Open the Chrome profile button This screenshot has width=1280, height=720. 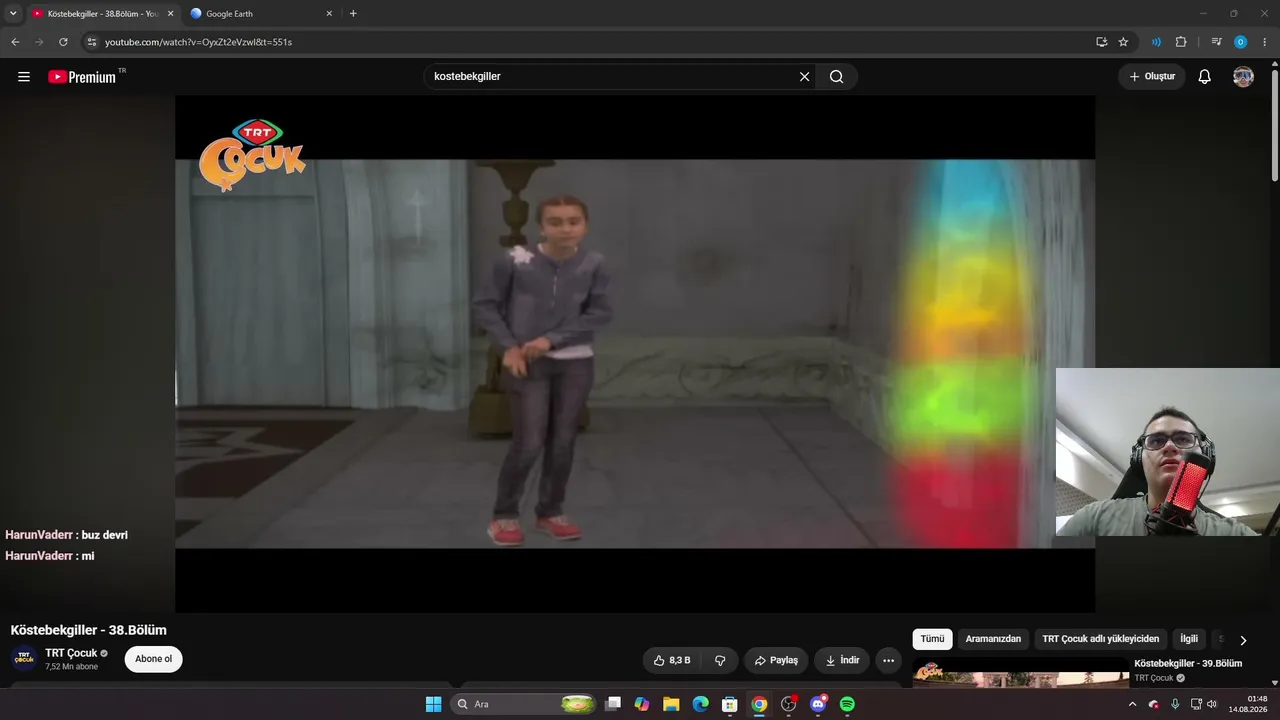click(1241, 42)
